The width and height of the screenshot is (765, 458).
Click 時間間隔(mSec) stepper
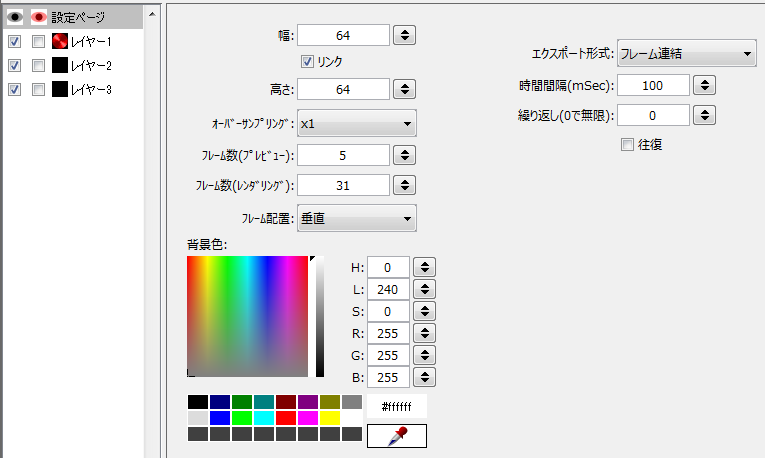705,85
